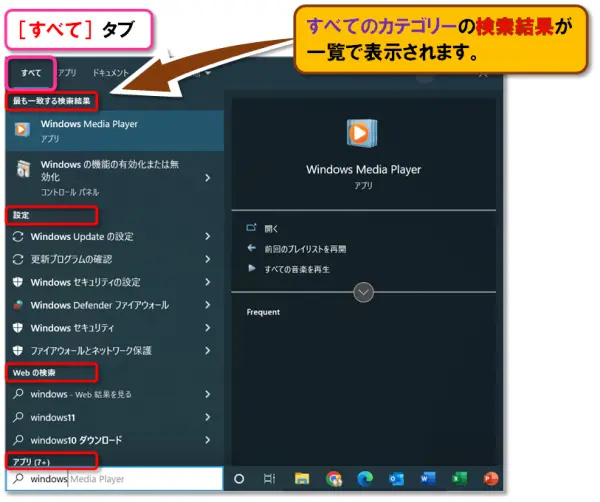Open File Explorer from taskbar
The width and height of the screenshot is (600, 502).
(302, 478)
